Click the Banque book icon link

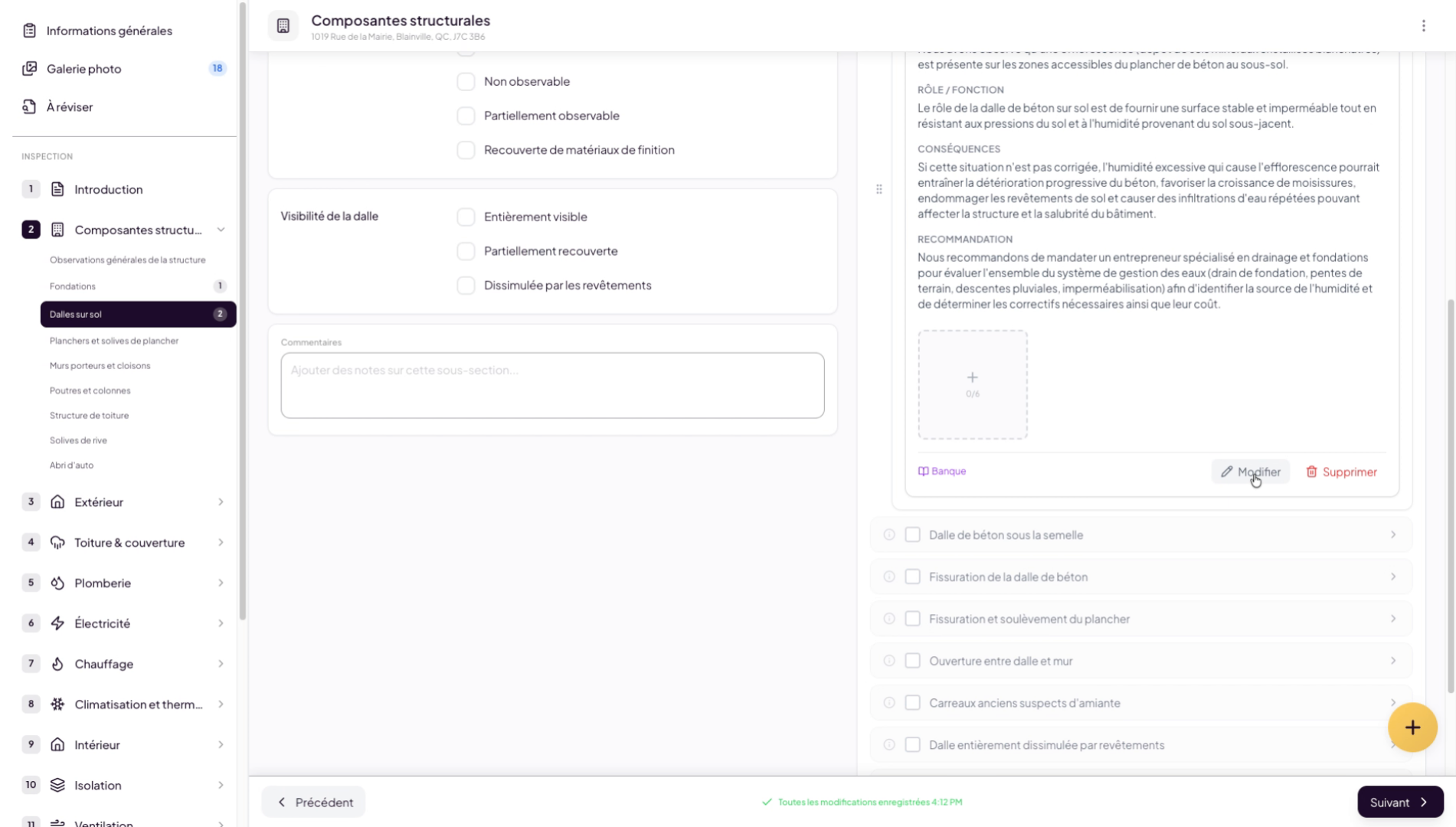[941, 472]
